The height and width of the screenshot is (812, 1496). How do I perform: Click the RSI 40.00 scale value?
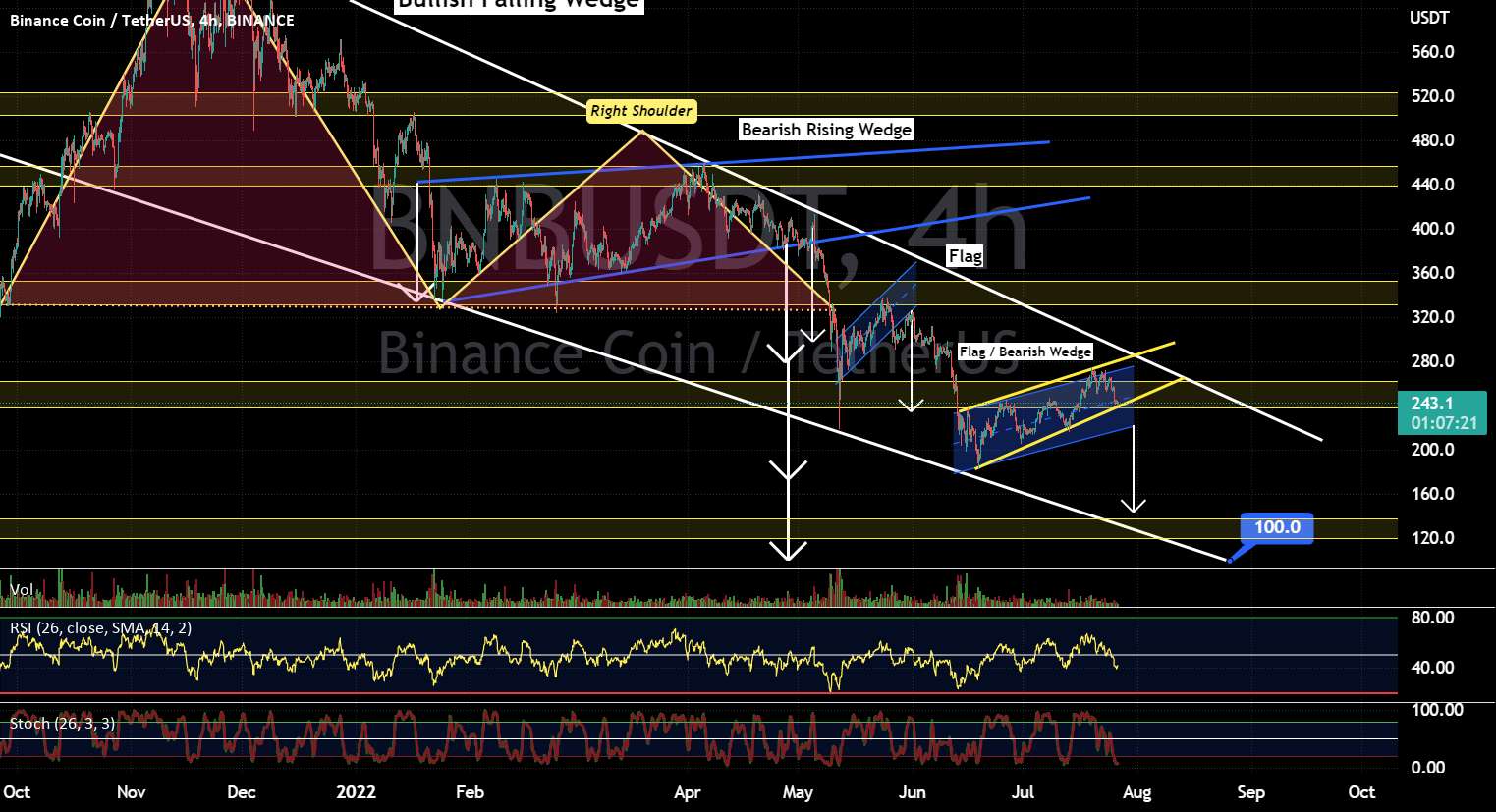pos(1432,668)
